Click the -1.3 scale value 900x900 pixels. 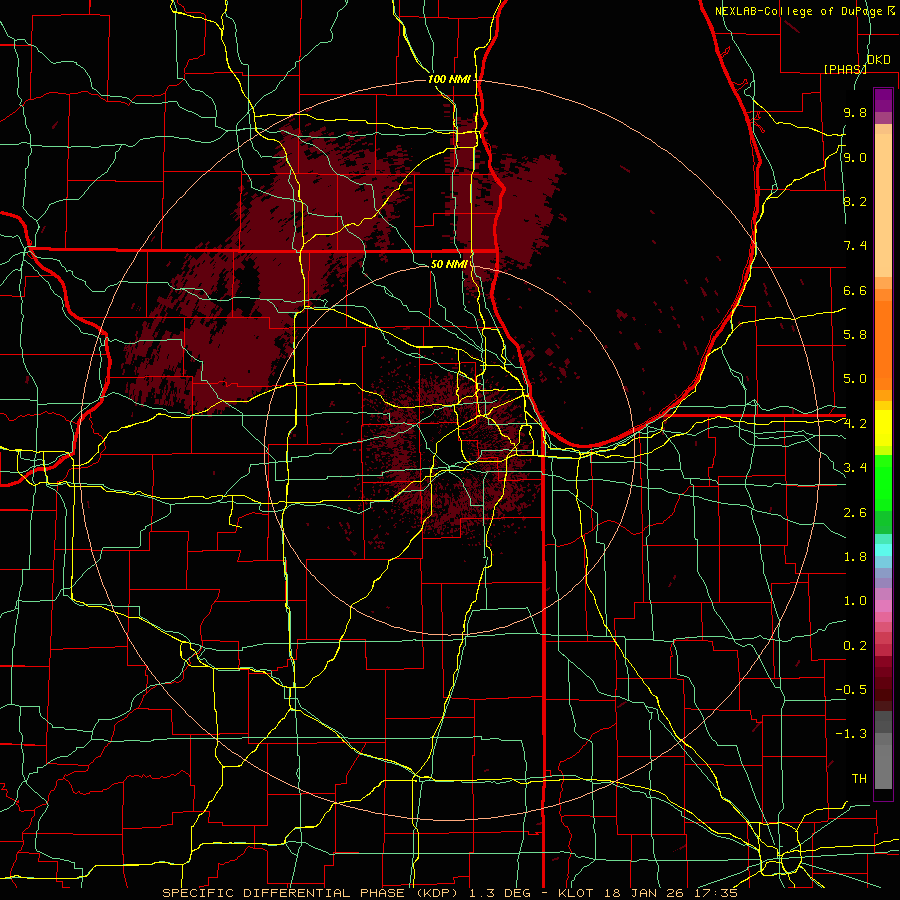pos(851,734)
